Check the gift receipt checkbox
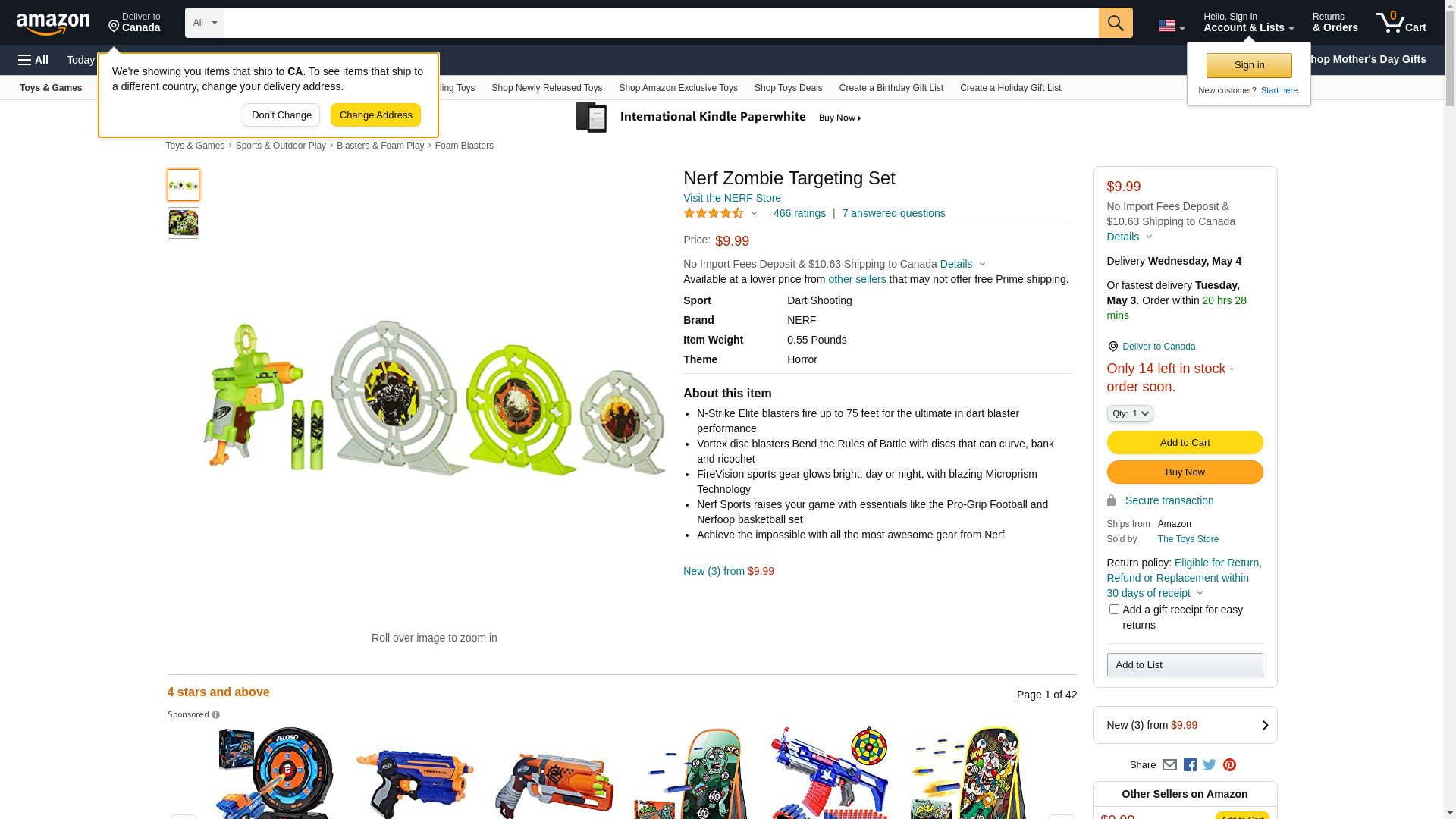This screenshot has height=819, width=1456. coord(1114,610)
